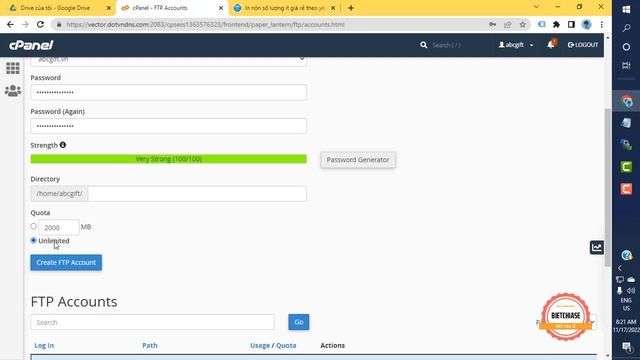
Task: Sort accounts by Log In column
Action: (44, 345)
